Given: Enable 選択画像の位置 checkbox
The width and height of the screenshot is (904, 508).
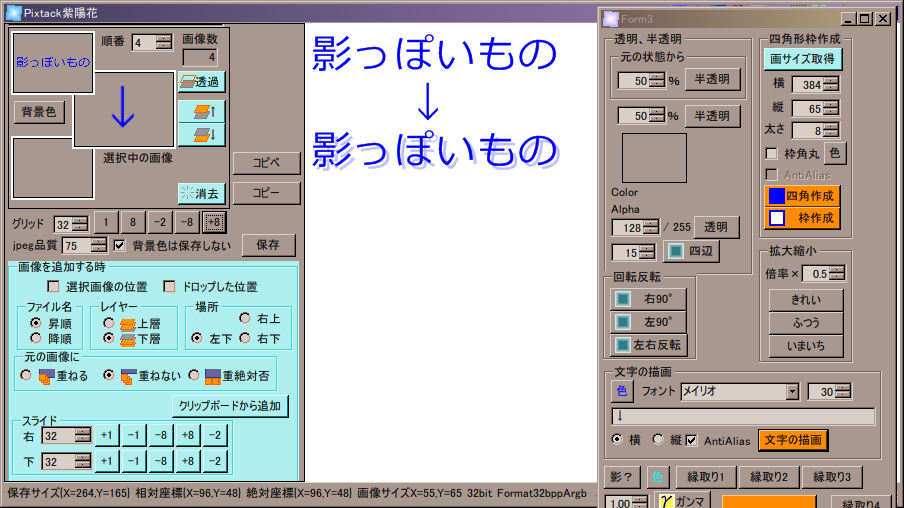Looking at the screenshot, I should point(54,287).
